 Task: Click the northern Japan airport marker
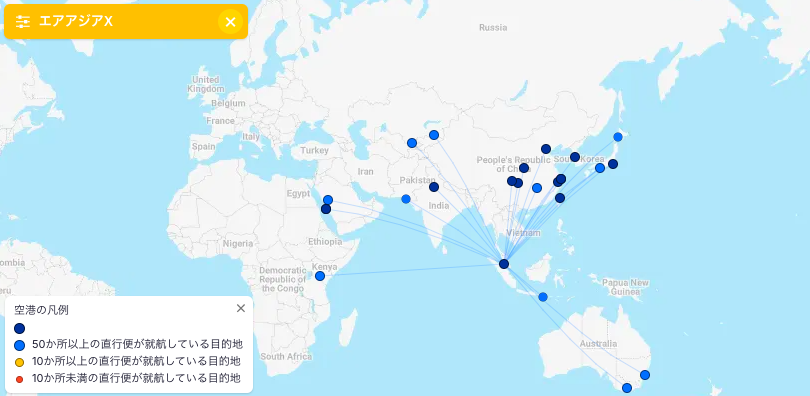pos(618,137)
